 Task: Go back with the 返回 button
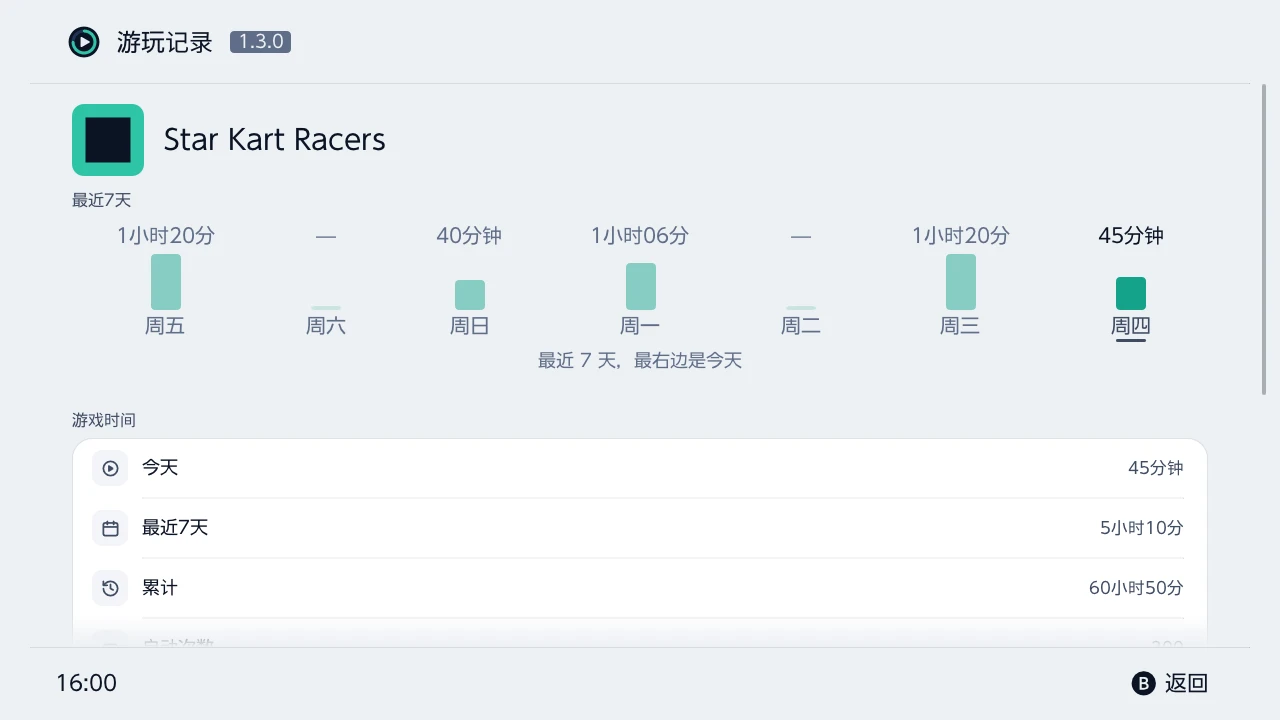click(x=1170, y=683)
